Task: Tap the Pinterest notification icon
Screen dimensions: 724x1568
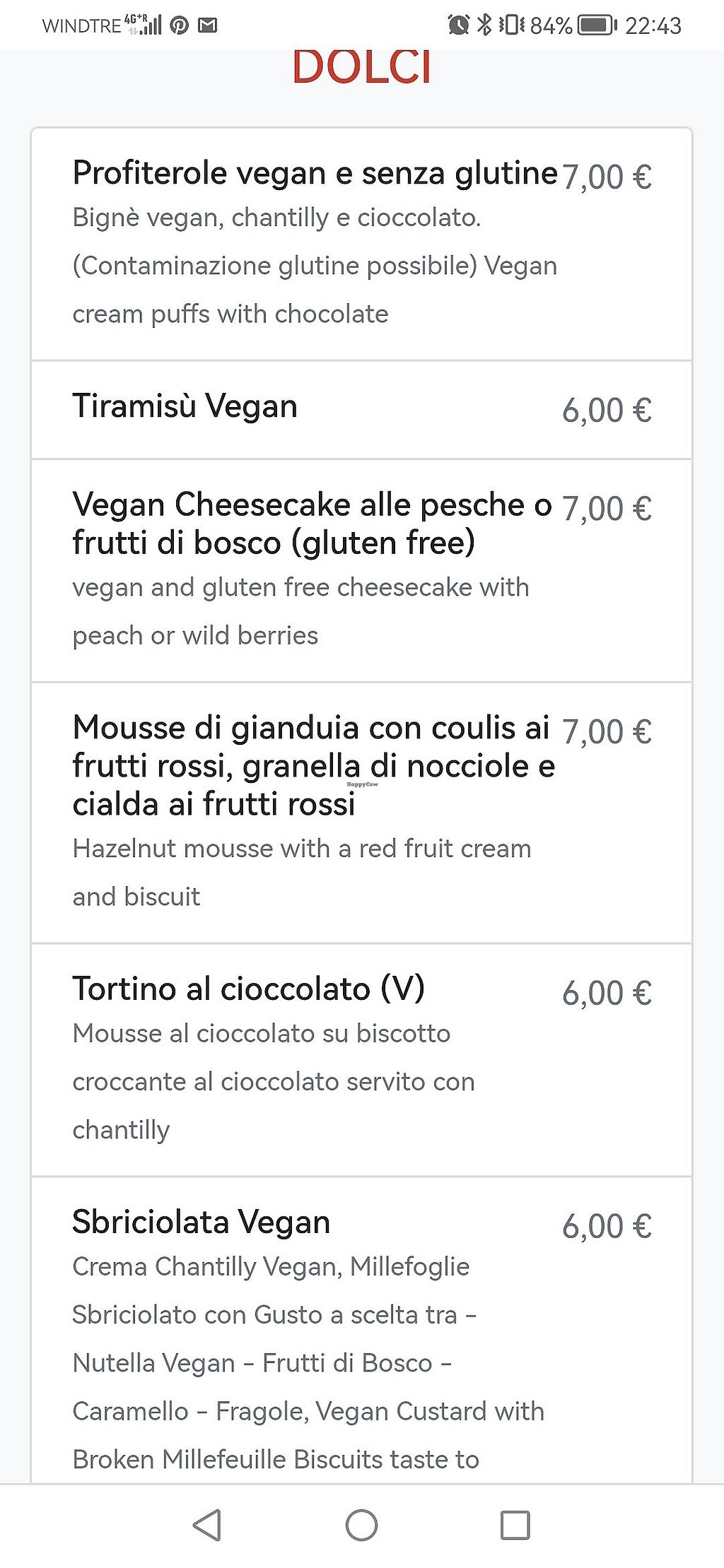Action: 180,25
